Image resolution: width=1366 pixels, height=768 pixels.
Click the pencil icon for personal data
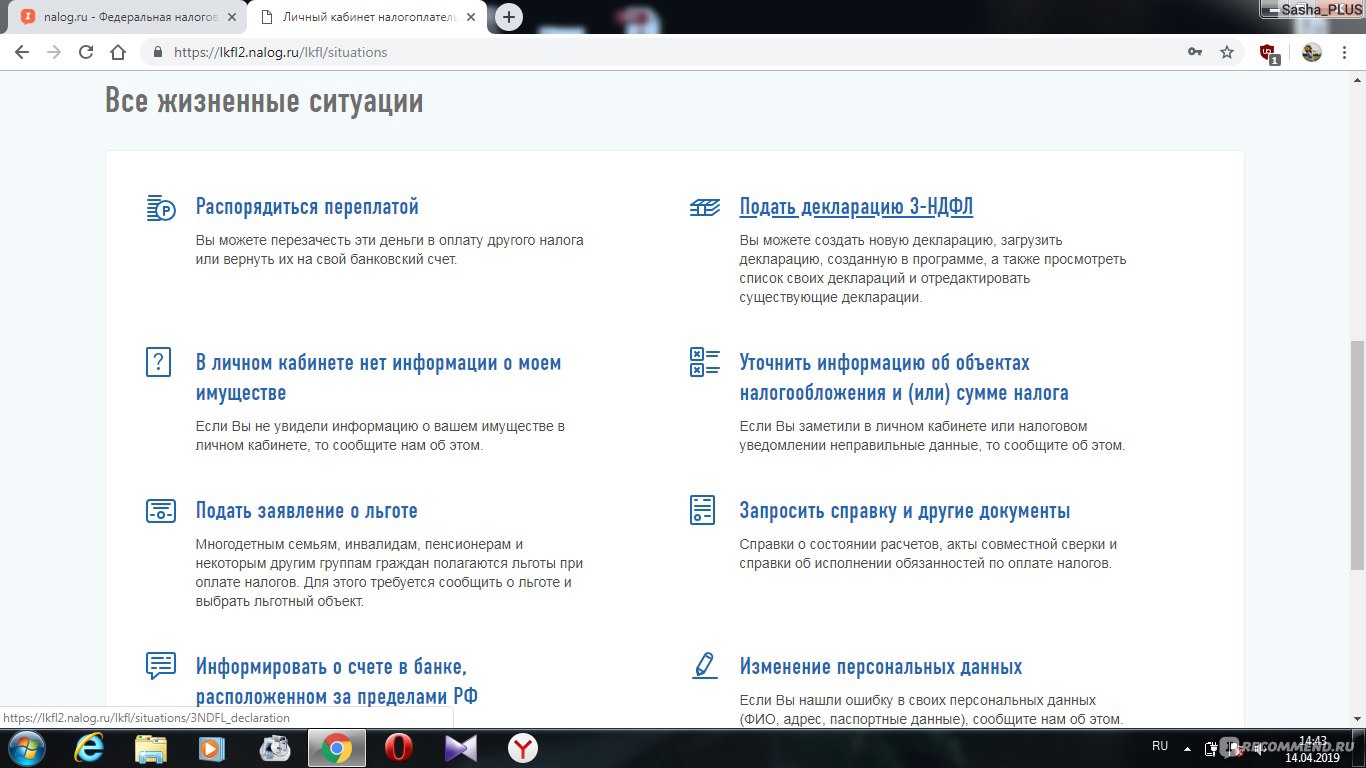click(704, 666)
